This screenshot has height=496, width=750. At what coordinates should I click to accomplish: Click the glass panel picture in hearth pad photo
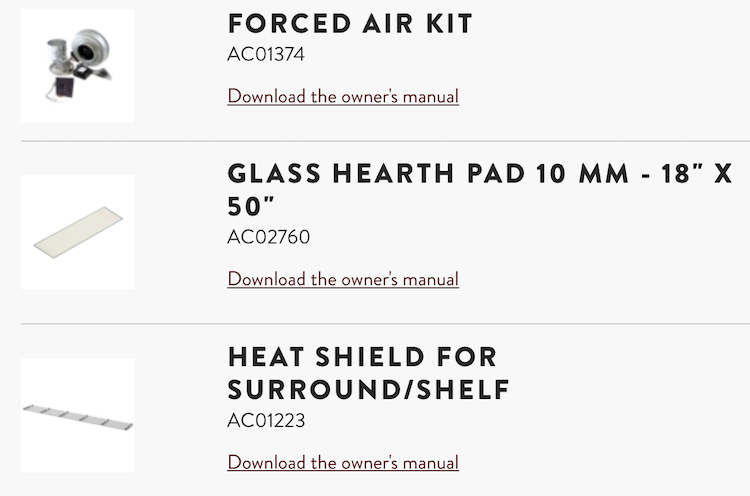[x=78, y=232]
